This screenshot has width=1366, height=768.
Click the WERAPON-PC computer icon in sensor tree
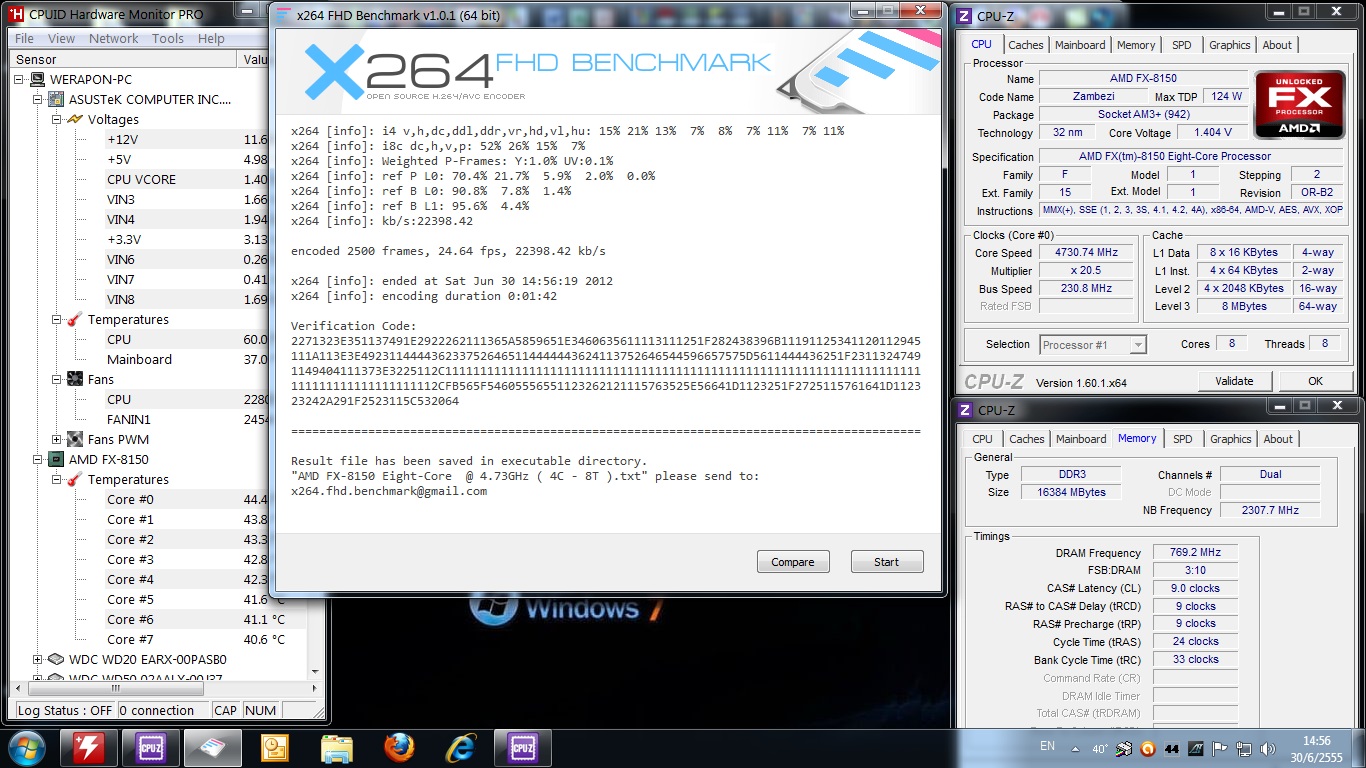37,80
